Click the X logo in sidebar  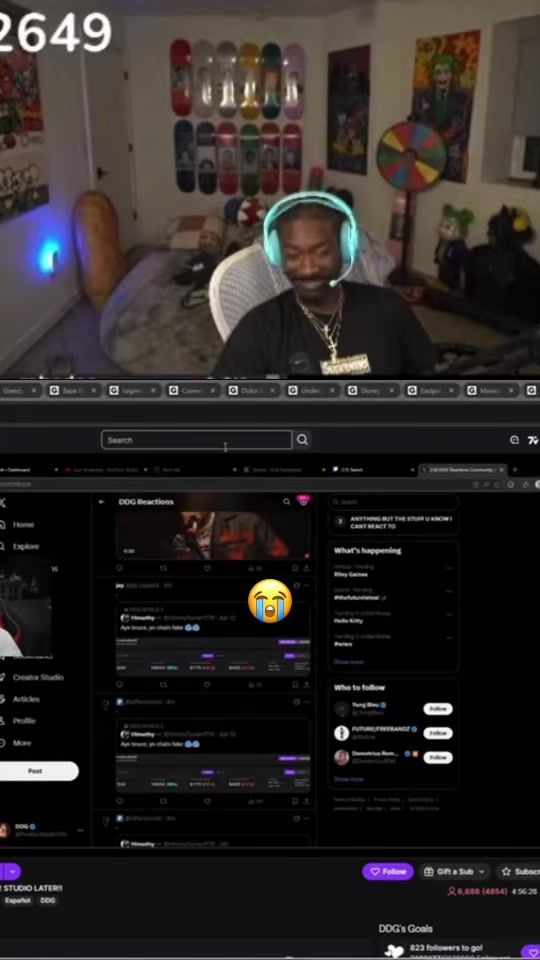click(3, 503)
